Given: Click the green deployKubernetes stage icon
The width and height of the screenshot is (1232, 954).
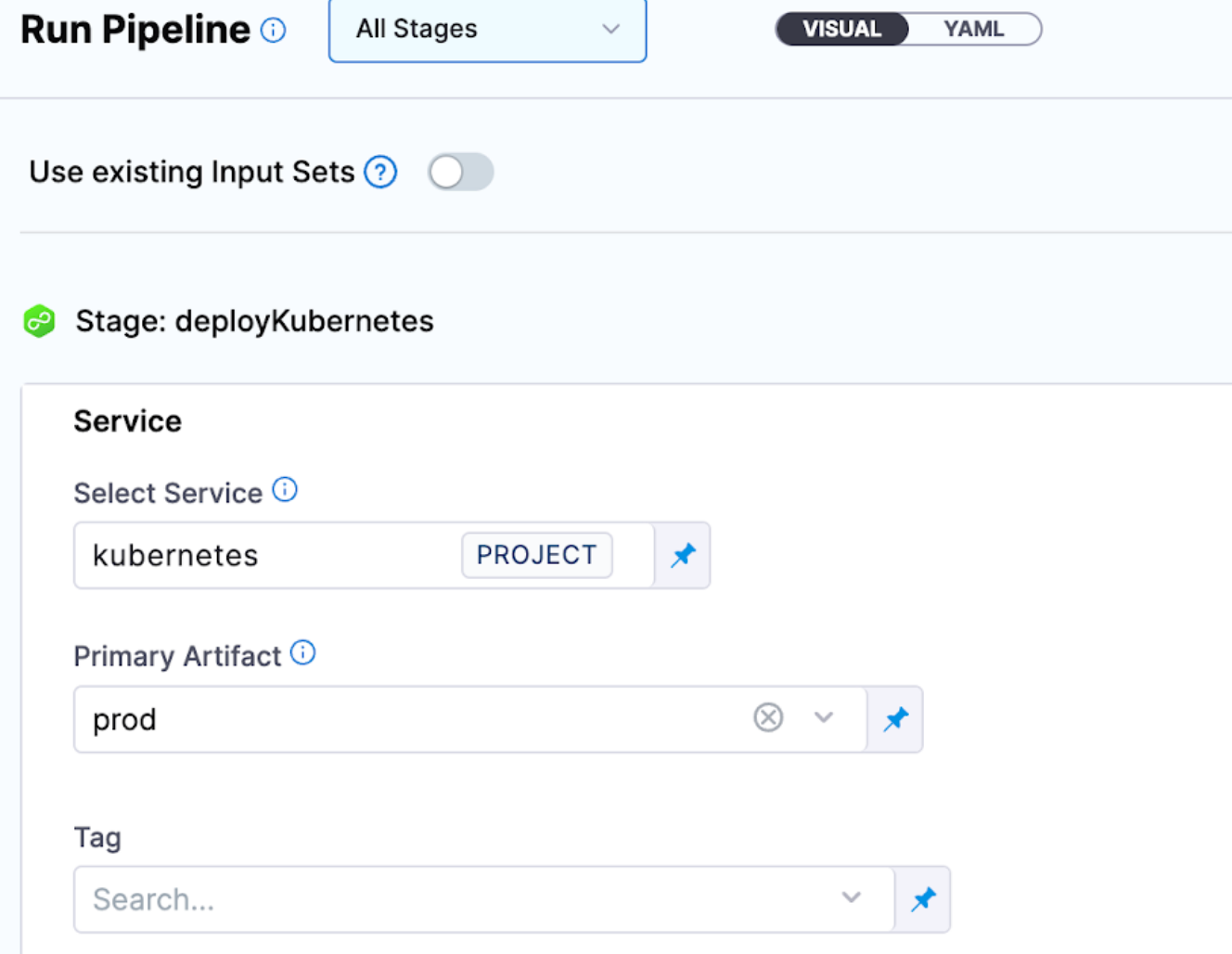Looking at the screenshot, I should 39,321.
